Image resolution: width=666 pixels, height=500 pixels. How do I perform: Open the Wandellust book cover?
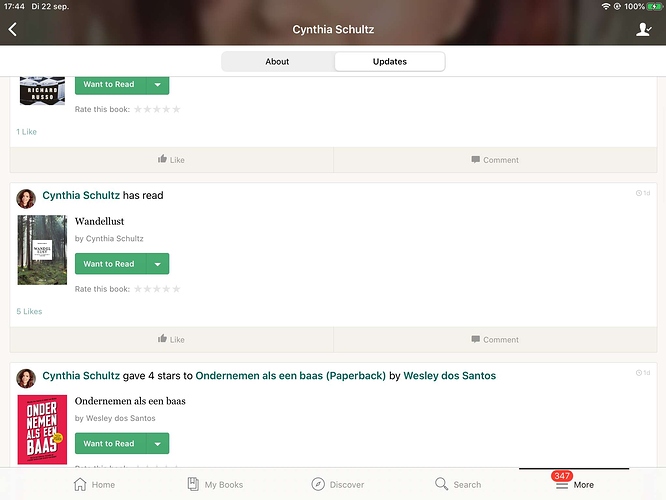pos(42,250)
